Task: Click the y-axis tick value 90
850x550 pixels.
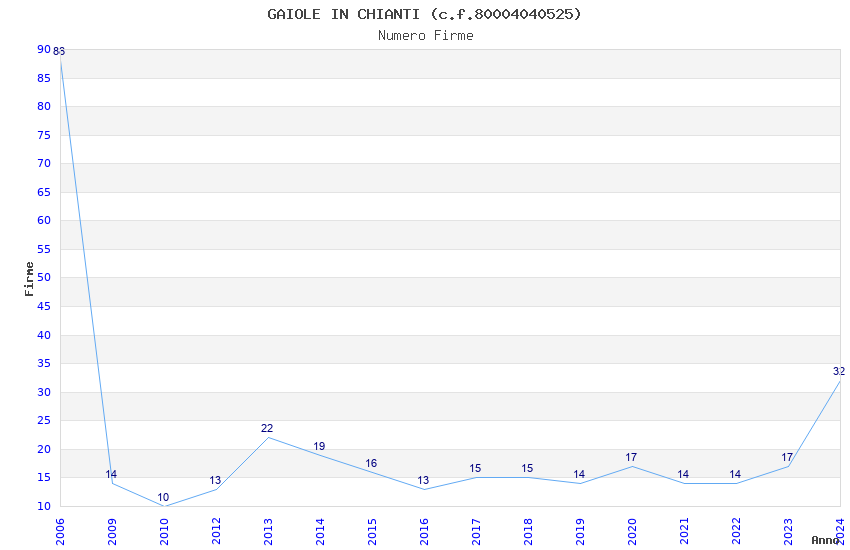Action: coord(44,49)
